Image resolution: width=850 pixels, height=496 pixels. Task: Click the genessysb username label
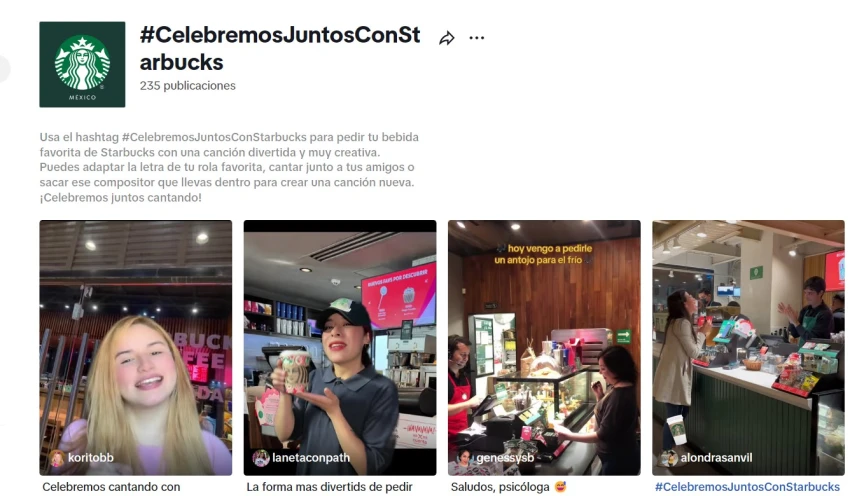click(505, 458)
